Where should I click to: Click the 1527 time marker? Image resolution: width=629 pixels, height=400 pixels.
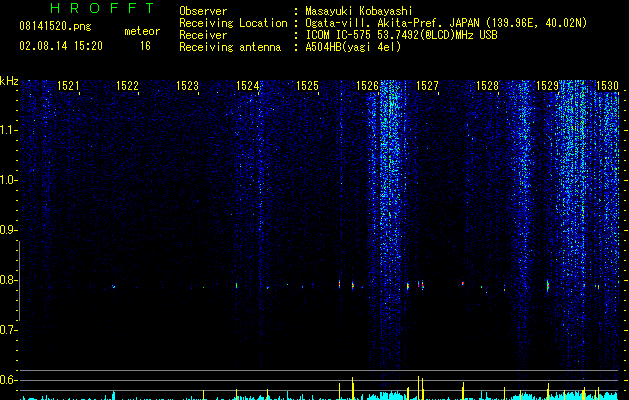click(x=427, y=85)
